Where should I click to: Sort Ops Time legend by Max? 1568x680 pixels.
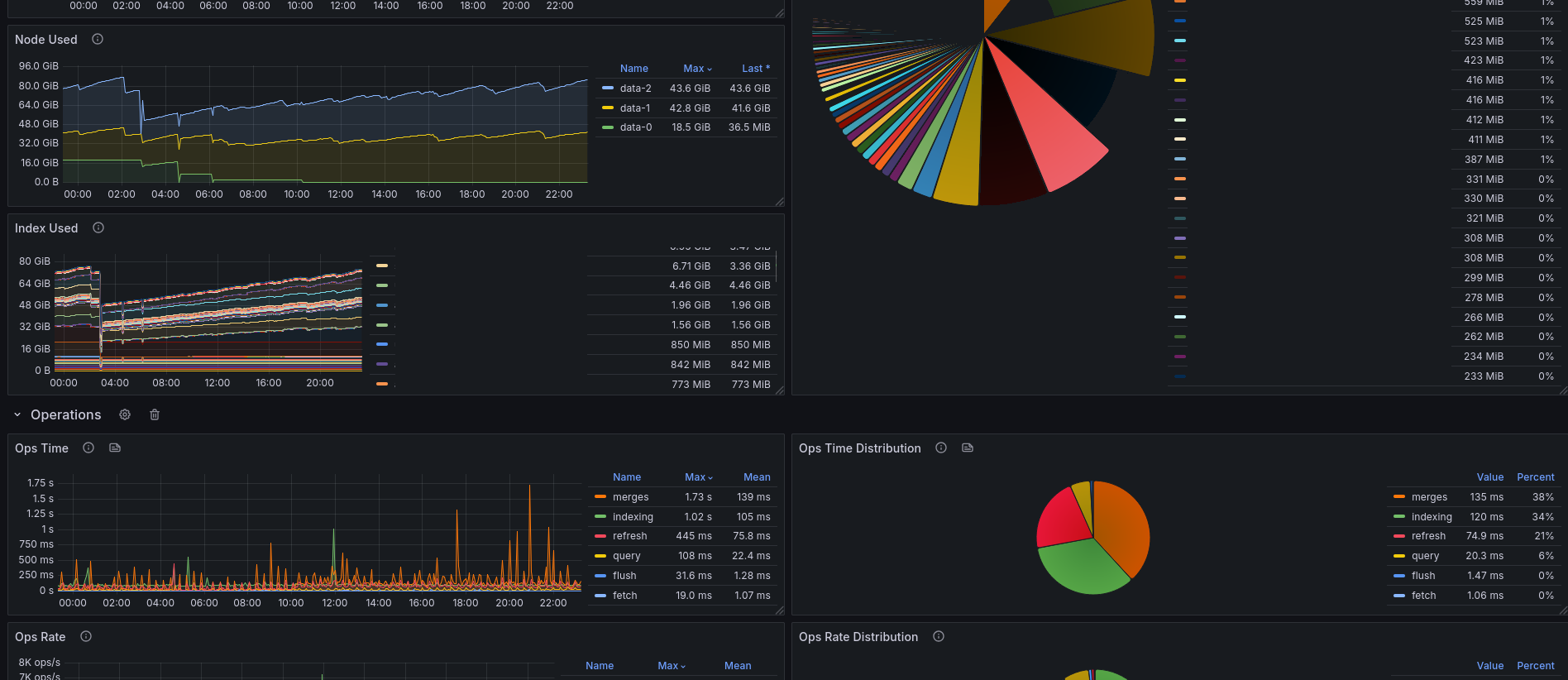pyautogui.click(x=699, y=477)
